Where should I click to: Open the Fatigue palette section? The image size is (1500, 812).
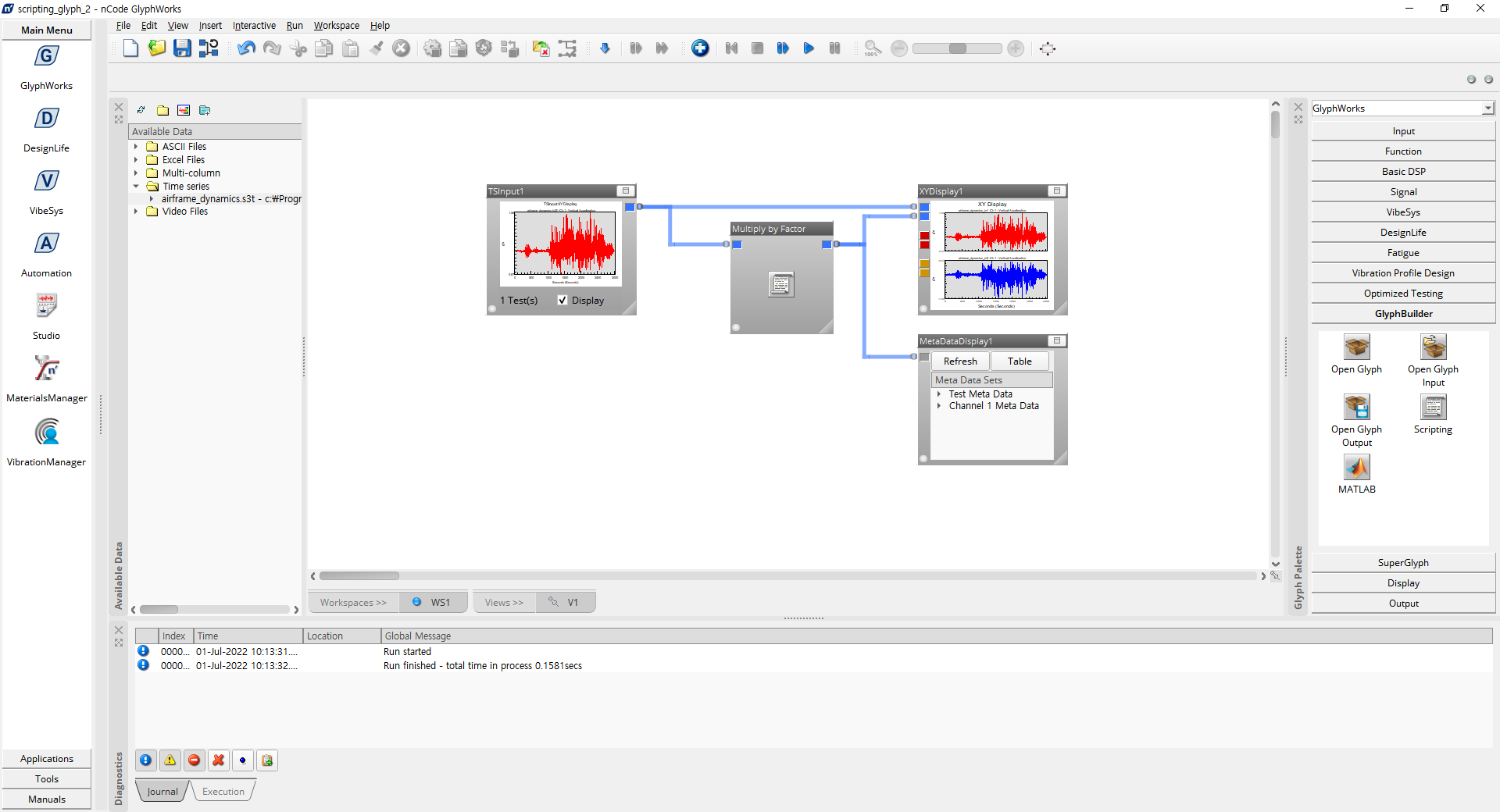(1403, 253)
